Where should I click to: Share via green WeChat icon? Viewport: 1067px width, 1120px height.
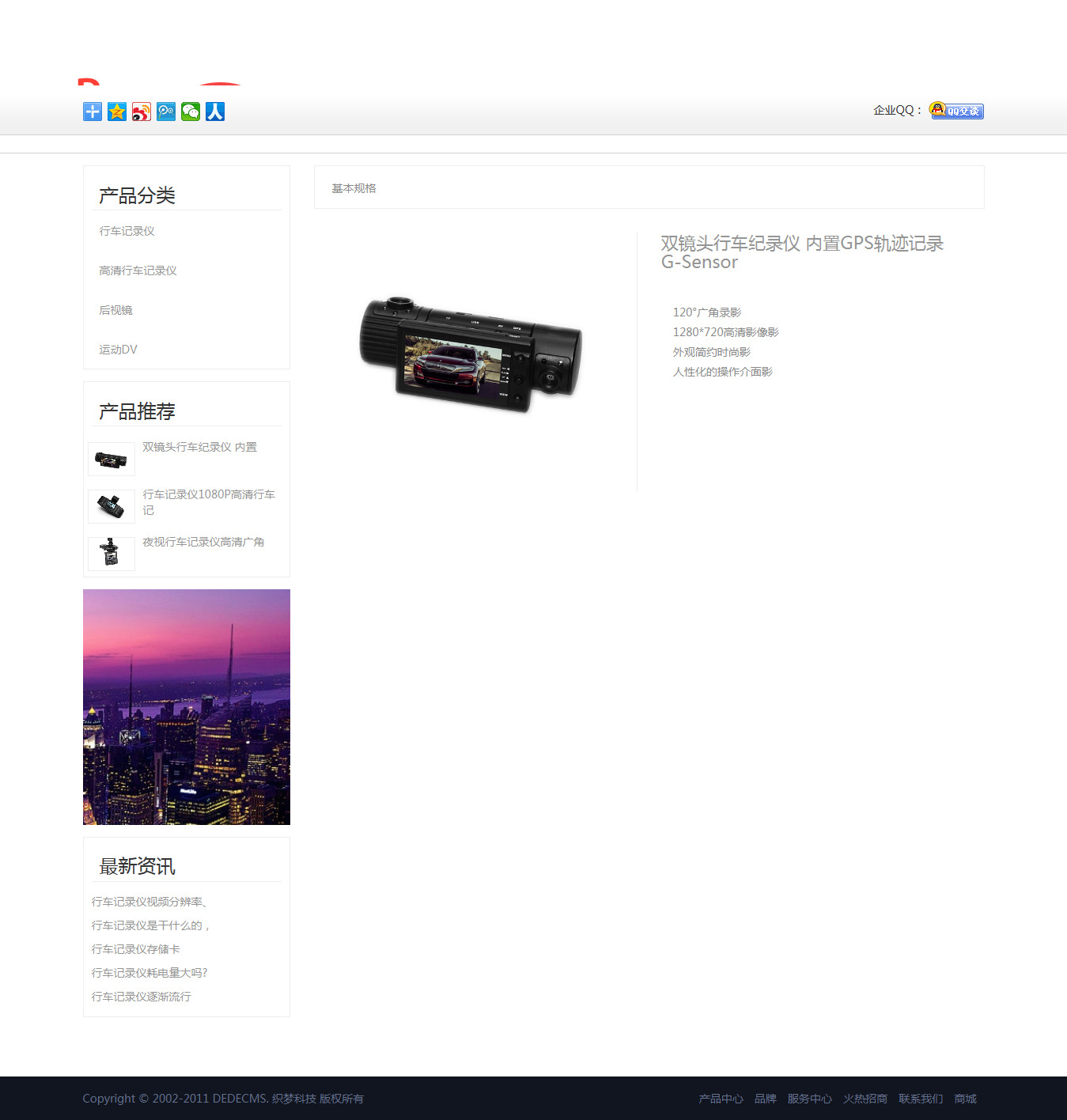[x=191, y=112]
